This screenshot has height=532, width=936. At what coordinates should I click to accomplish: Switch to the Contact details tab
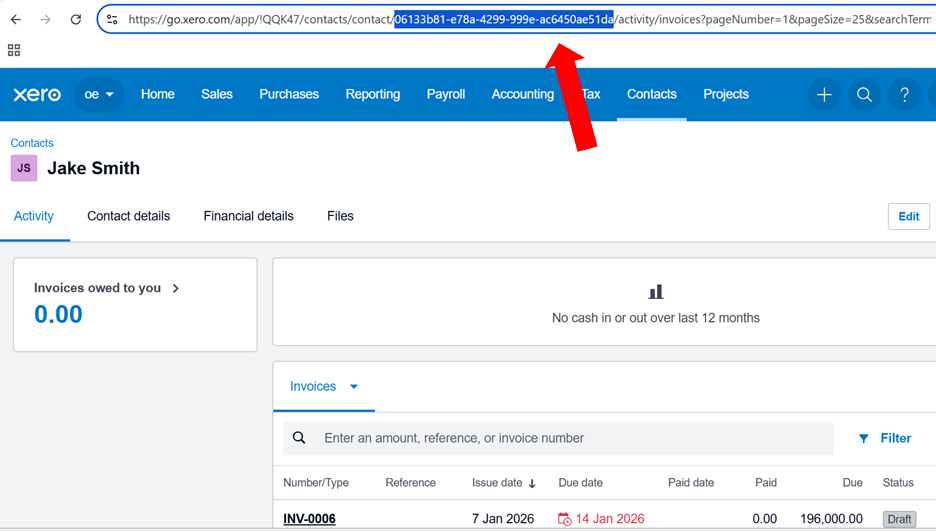pos(128,216)
